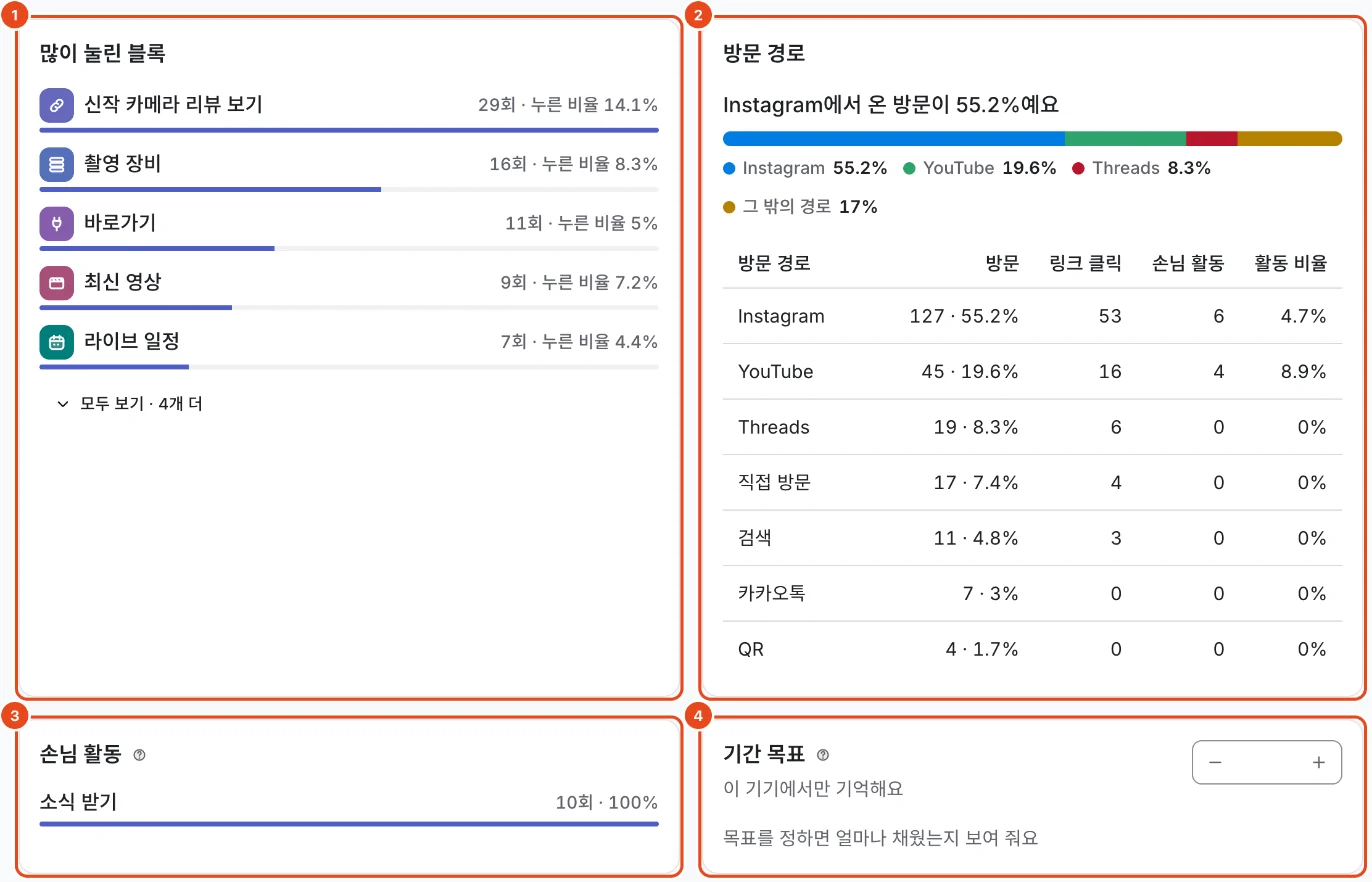
Task: Open help icon next to 기간 목표
Action: point(823,755)
